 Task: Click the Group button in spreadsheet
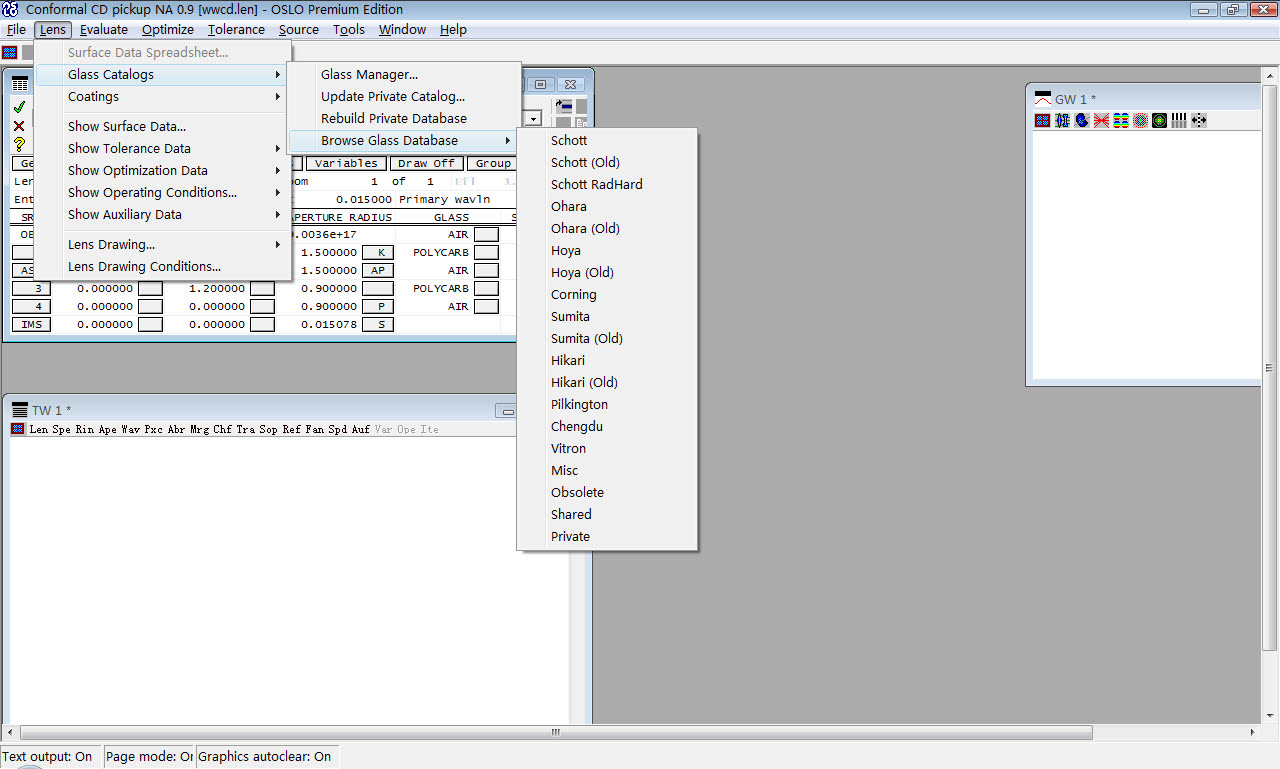coord(493,163)
